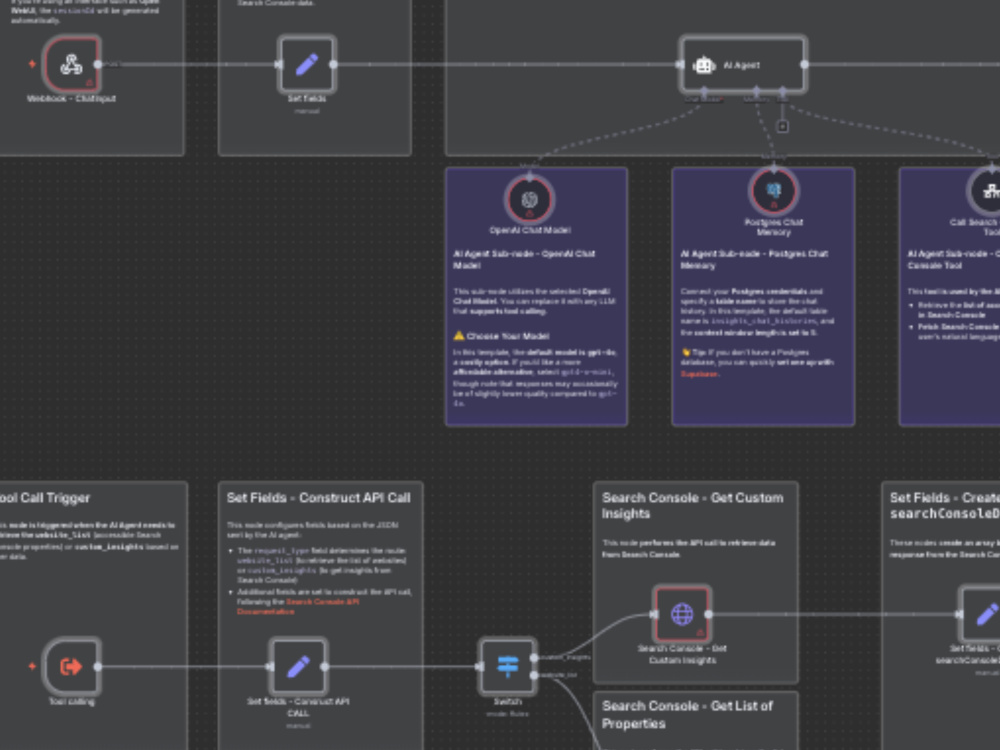The image size is (1000, 750).
Task: Click the Switch node custom_insights output
Action: pos(534,658)
